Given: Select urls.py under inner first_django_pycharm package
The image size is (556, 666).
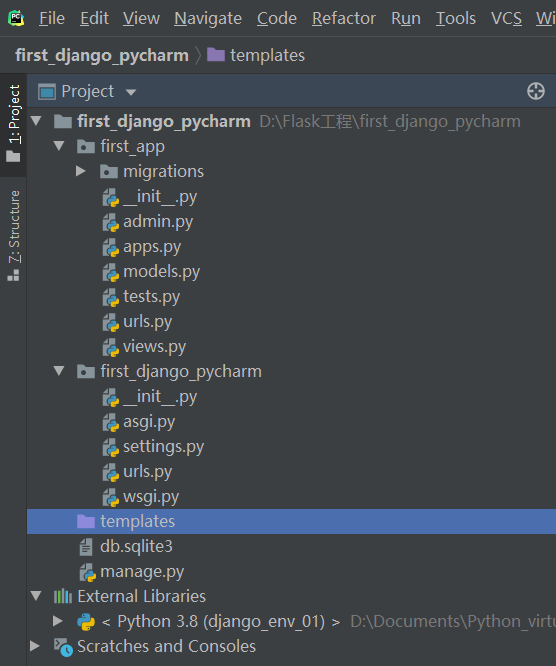Looking at the screenshot, I should click(147, 472).
